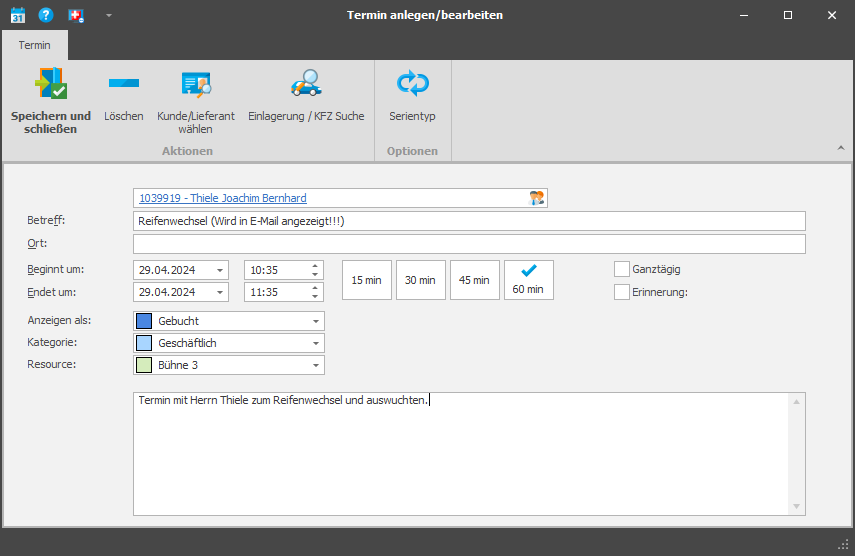855x556 pixels.
Task: Click the calendar icon in title bar
Action: (x=17, y=15)
